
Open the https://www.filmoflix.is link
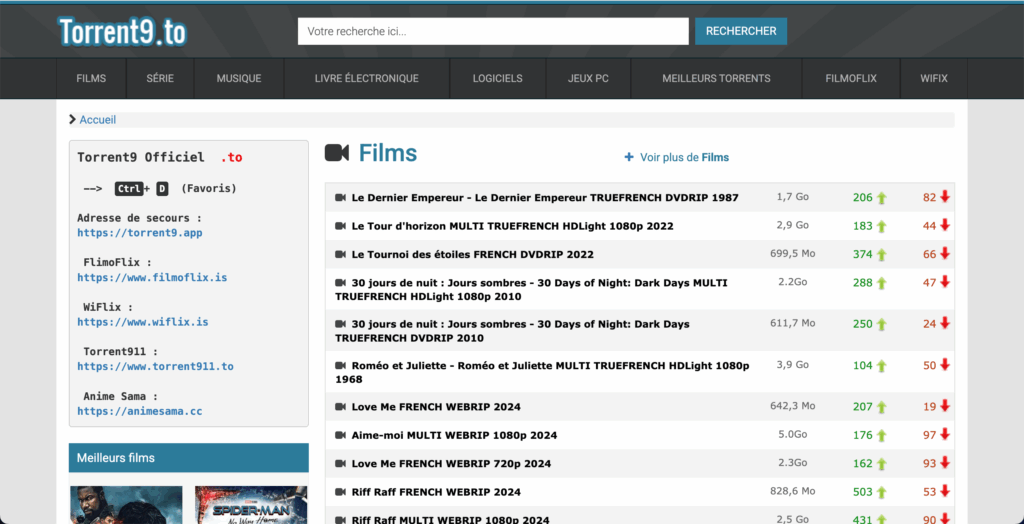pyautogui.click(x=152, y=277)
